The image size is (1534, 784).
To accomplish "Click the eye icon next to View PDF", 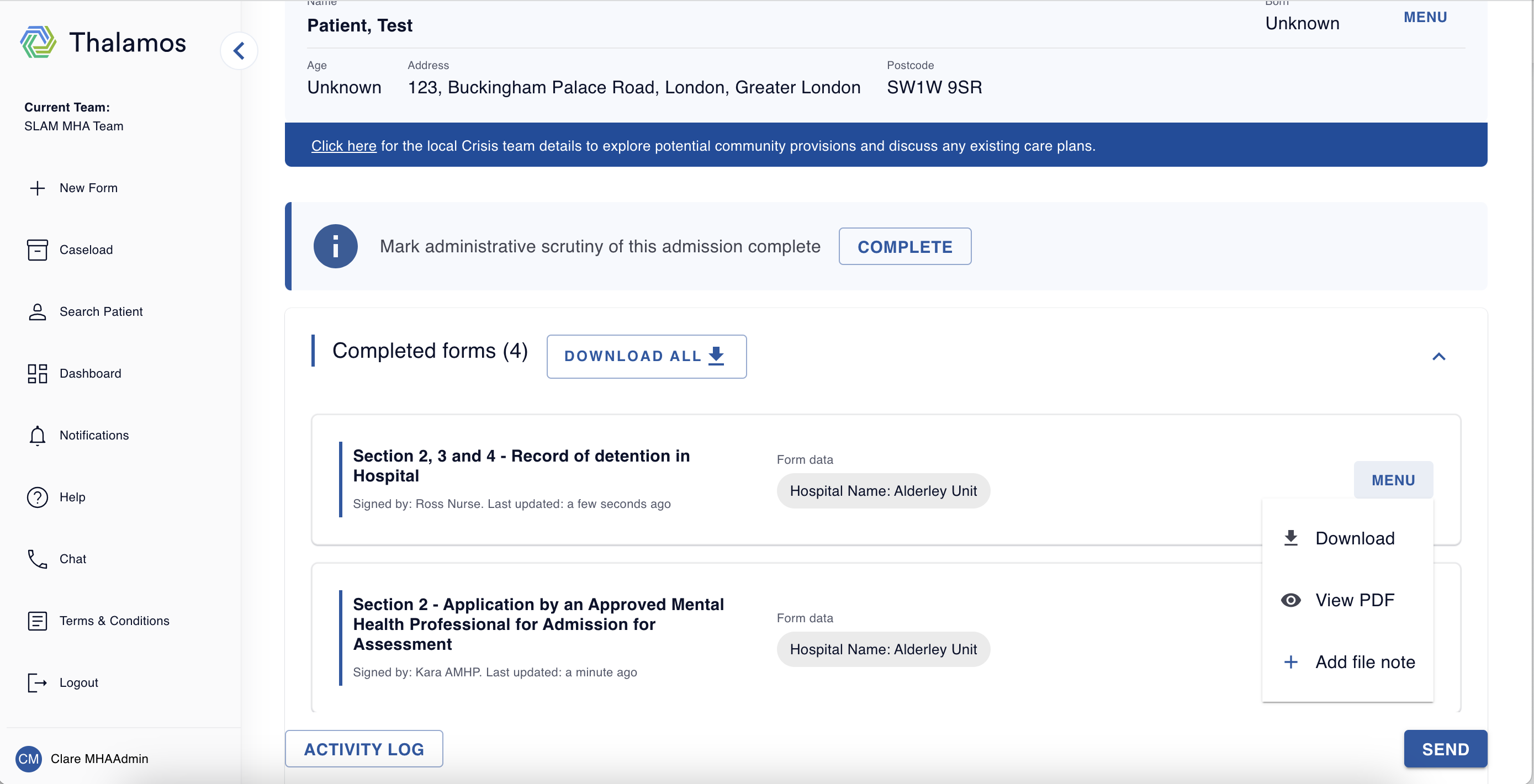I will tap(1290, 600).
